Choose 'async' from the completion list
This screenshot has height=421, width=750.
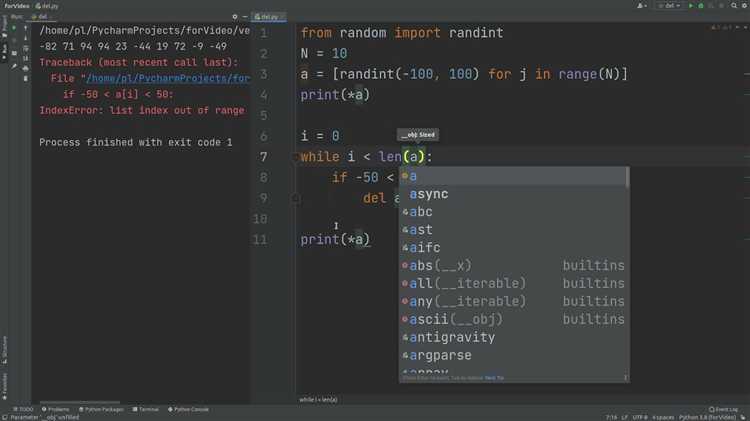(x=513, y=194)
